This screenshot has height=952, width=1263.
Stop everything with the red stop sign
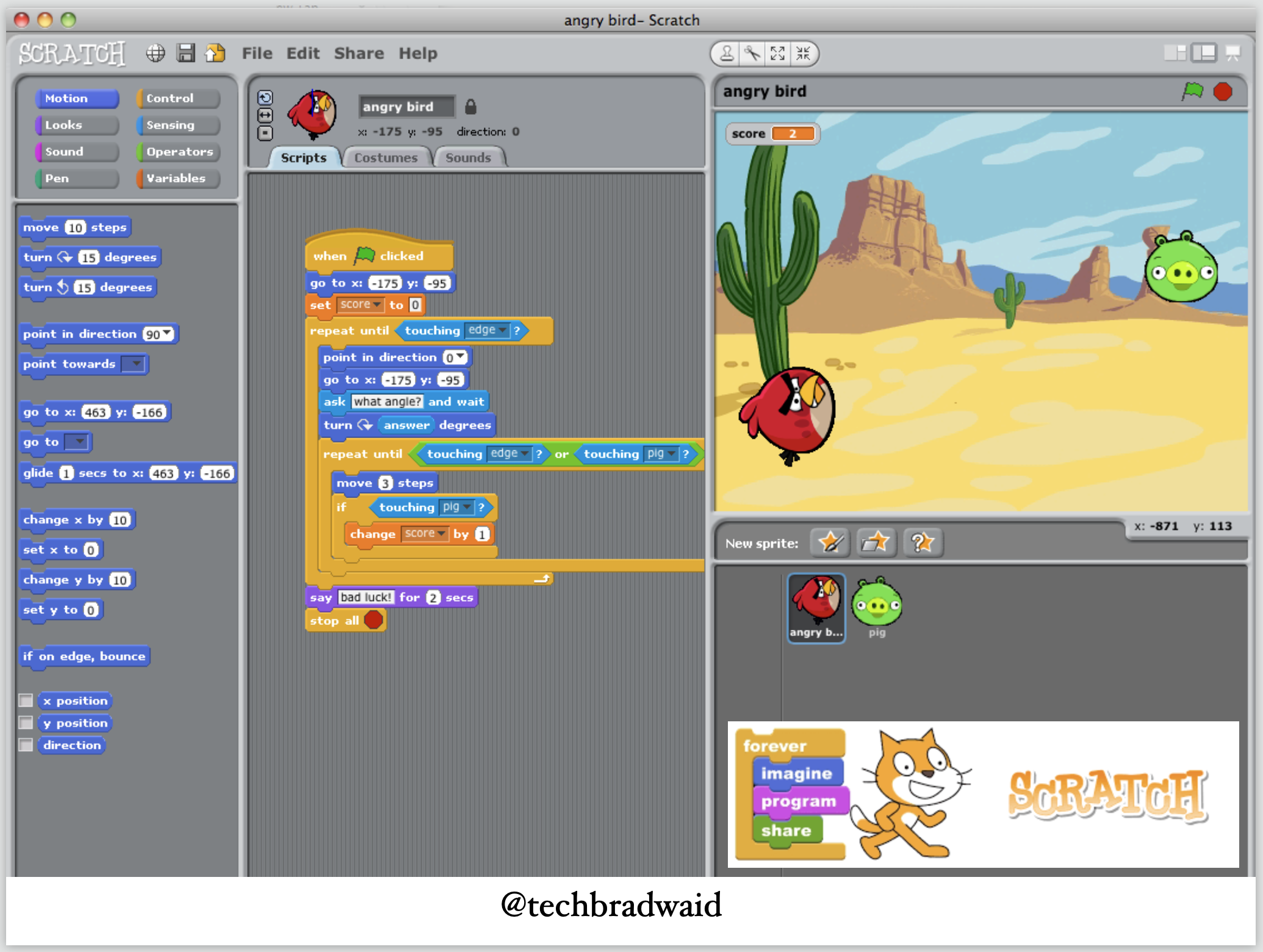[1223, 92]
